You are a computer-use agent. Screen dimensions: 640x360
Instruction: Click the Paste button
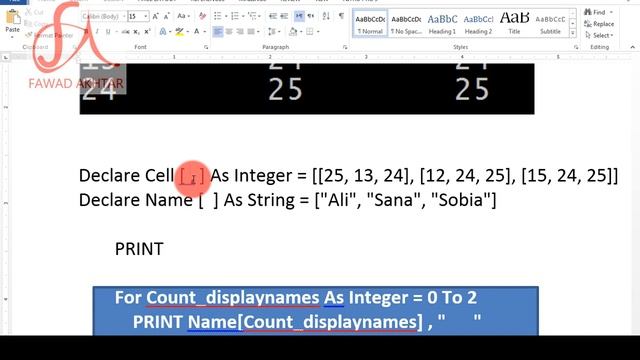pyautogui.click(x=12, y=23)
